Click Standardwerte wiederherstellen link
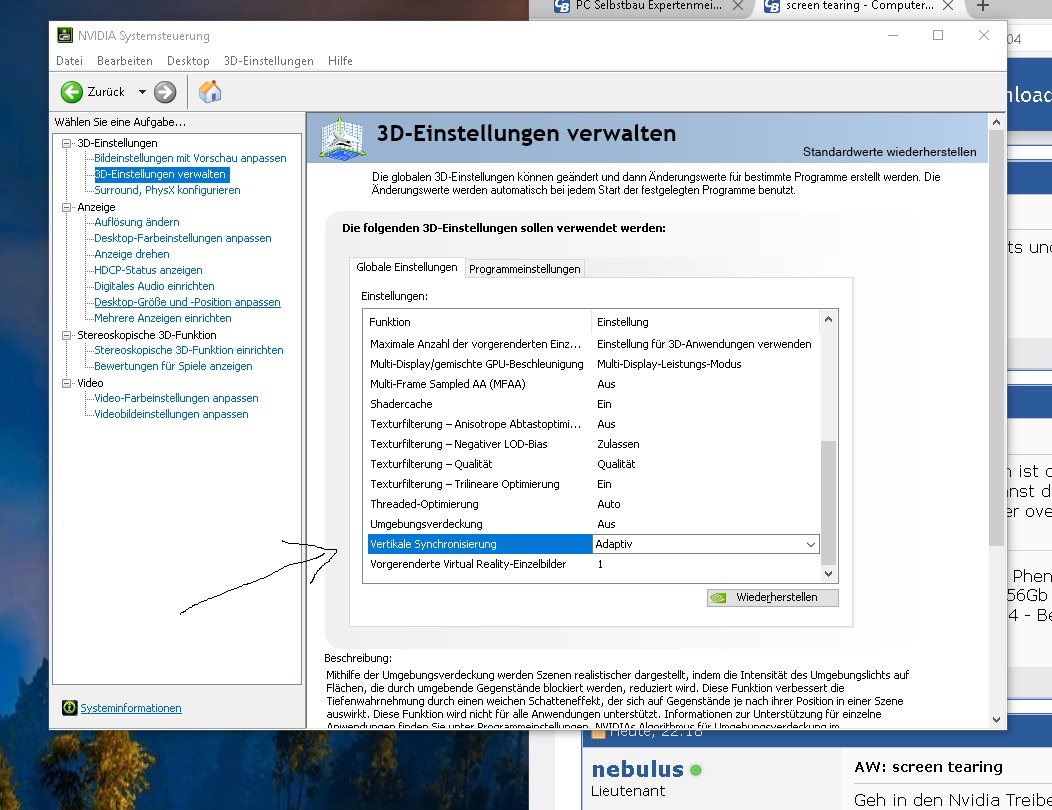 pos(889,152)
